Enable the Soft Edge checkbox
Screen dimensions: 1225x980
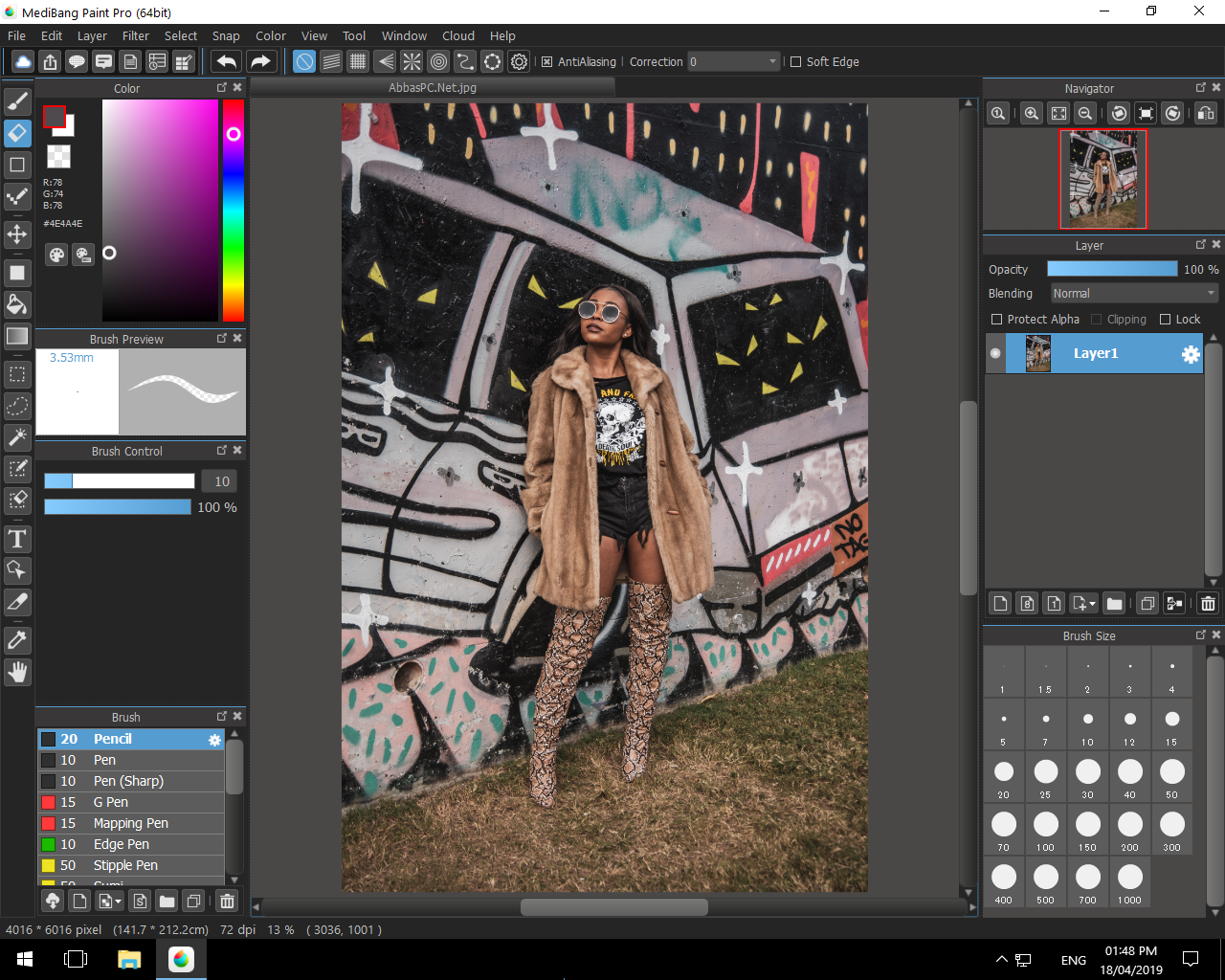click(x=795, y=61)
